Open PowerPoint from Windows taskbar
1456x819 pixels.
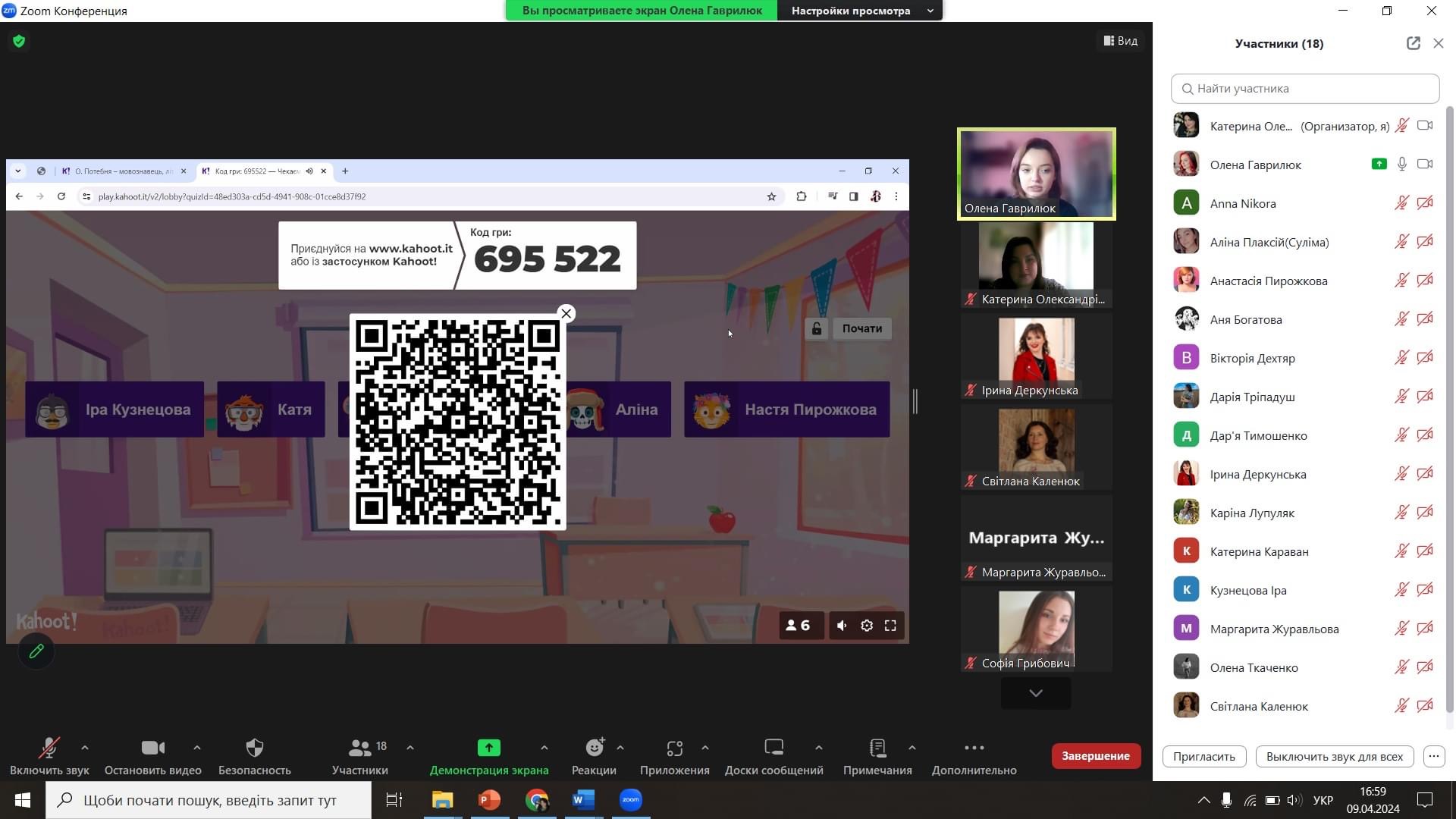tap(489, 800)
